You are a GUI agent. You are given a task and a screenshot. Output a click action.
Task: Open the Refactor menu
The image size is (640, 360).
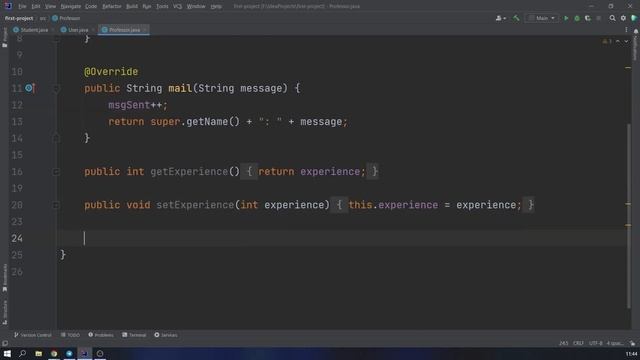coord(112,6)
